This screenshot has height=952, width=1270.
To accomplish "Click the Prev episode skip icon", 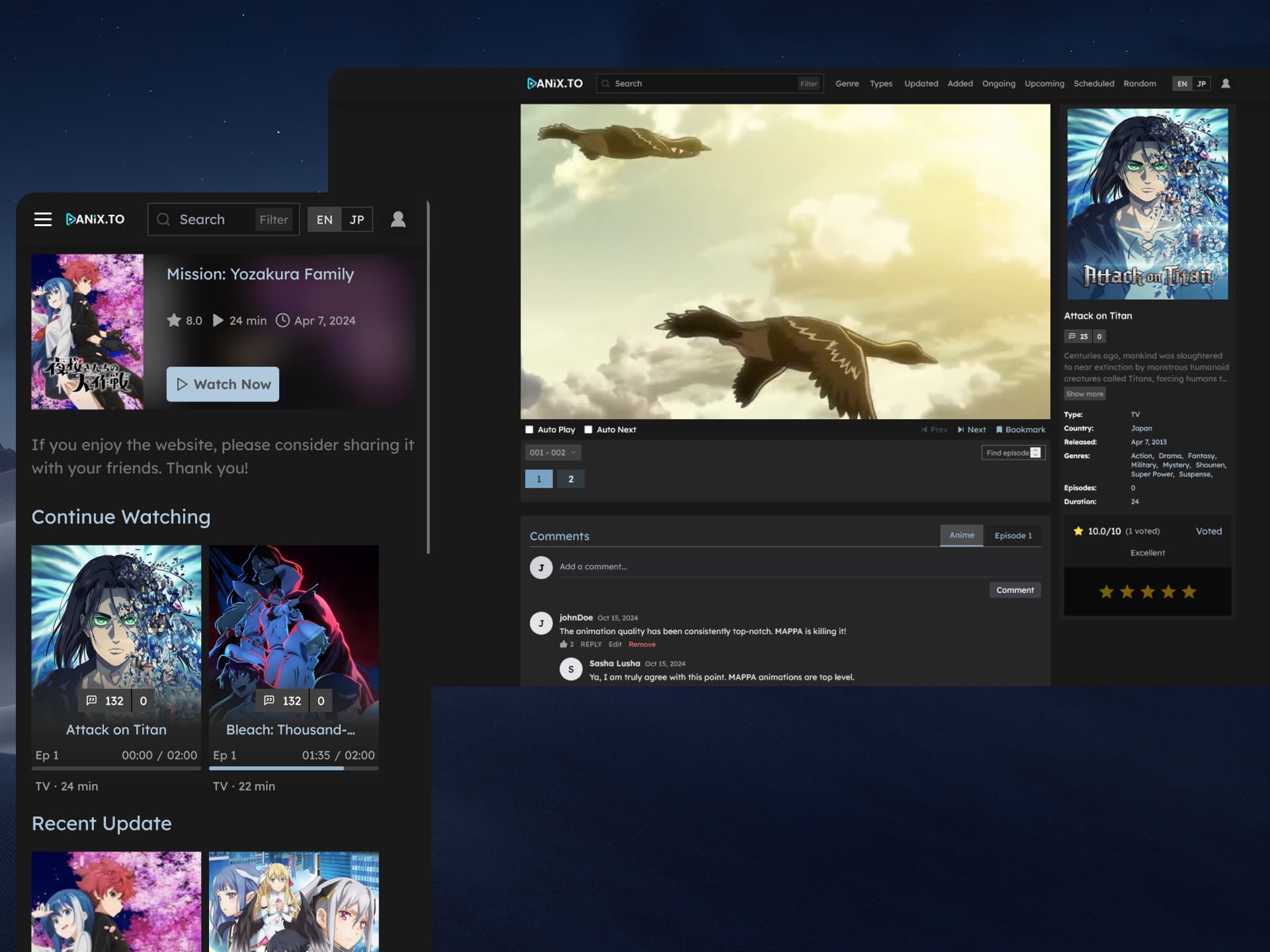I will tap(924, 430).
